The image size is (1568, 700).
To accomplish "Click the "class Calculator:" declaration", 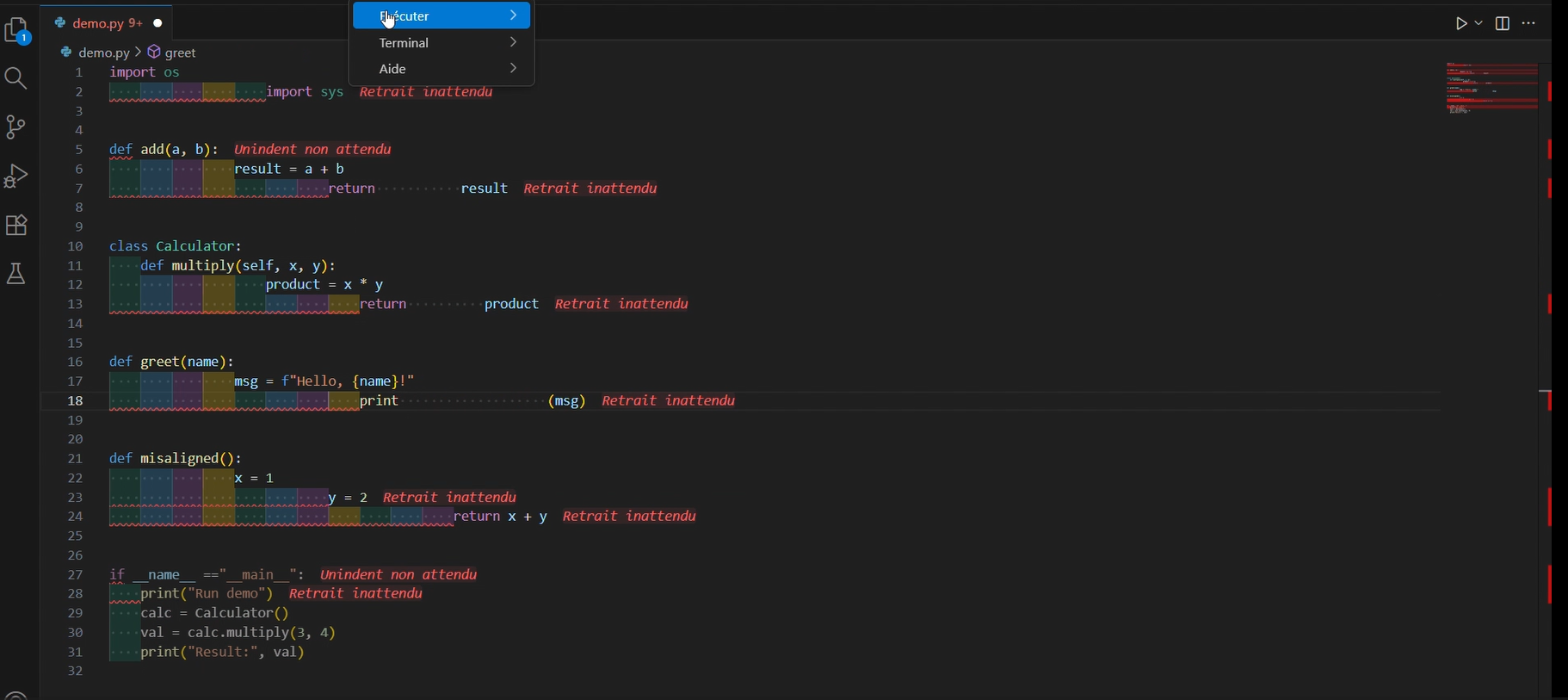I will click(x=176, y=247).
